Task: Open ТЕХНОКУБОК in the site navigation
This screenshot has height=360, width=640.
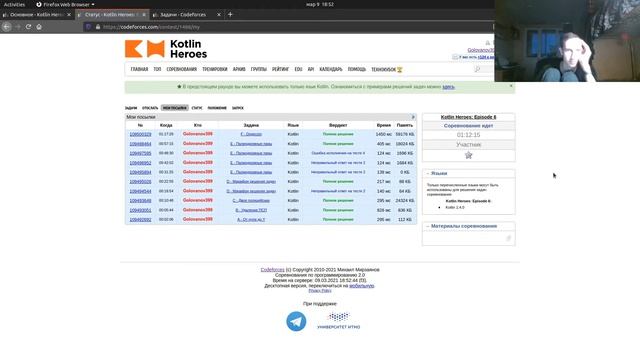Action: click(383, 70)
